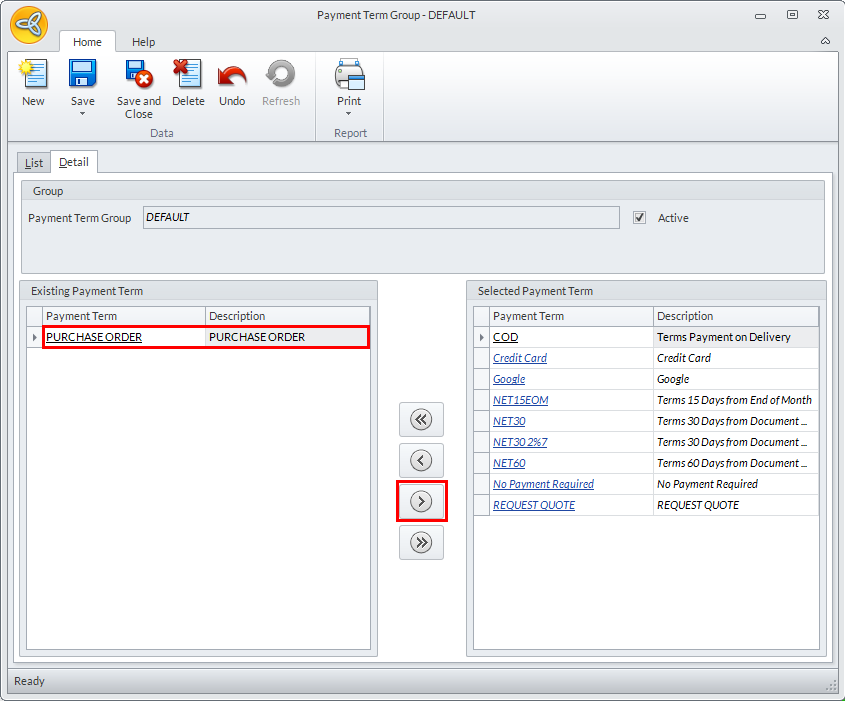The image size is (845, 701).
Task: Collapse the ribbon with the chevron
Action: pyautogui.click(x=825, y=41)
